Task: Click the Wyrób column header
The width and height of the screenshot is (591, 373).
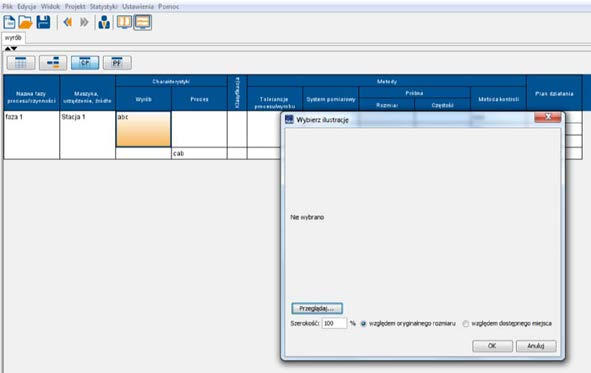Action: pyautogui.click(x=143, y=99)
